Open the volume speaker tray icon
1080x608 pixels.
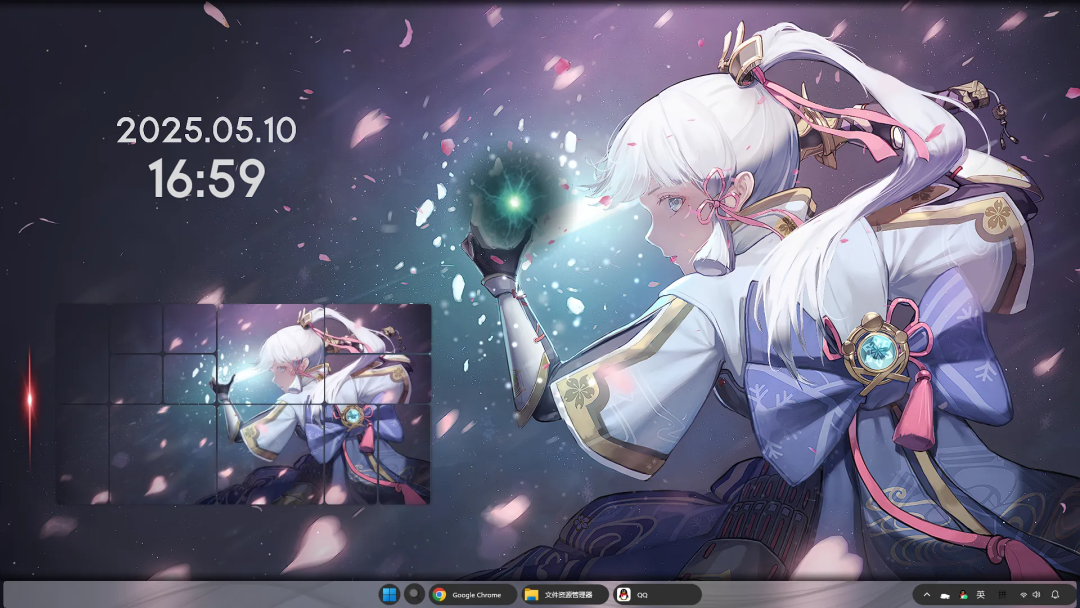click(1037, 595)
